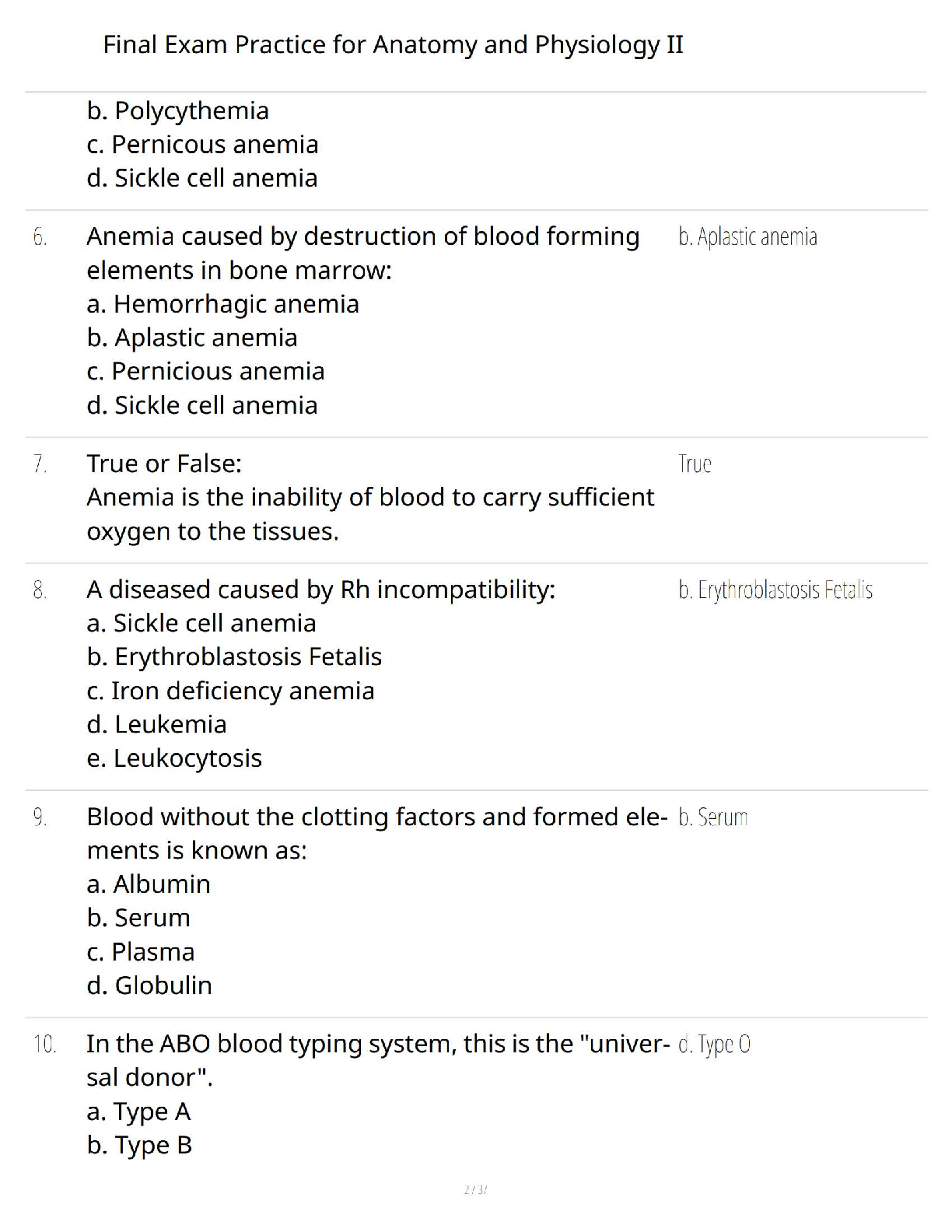Pick the "e. Leukocytosis" option
952x1232 pixels.
click(174, 758)
